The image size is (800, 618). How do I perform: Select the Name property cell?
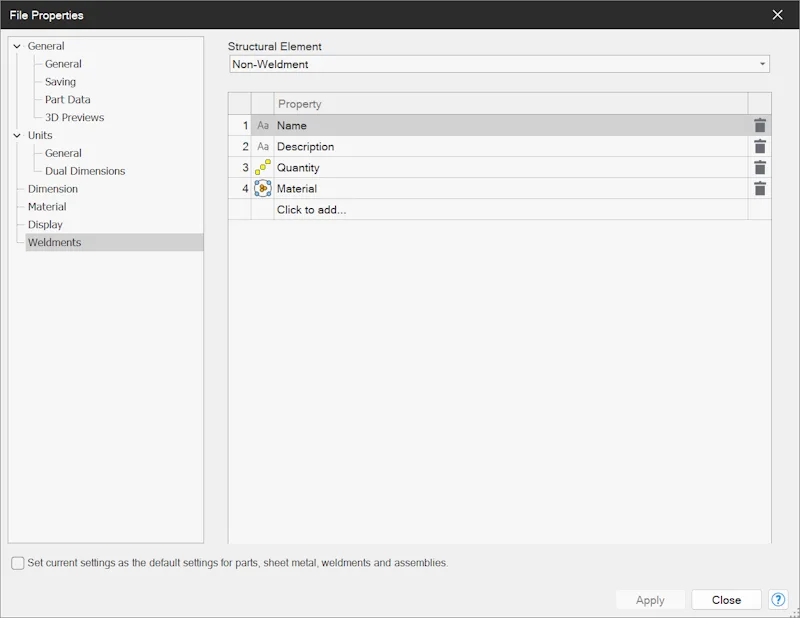tap(511, 126)
